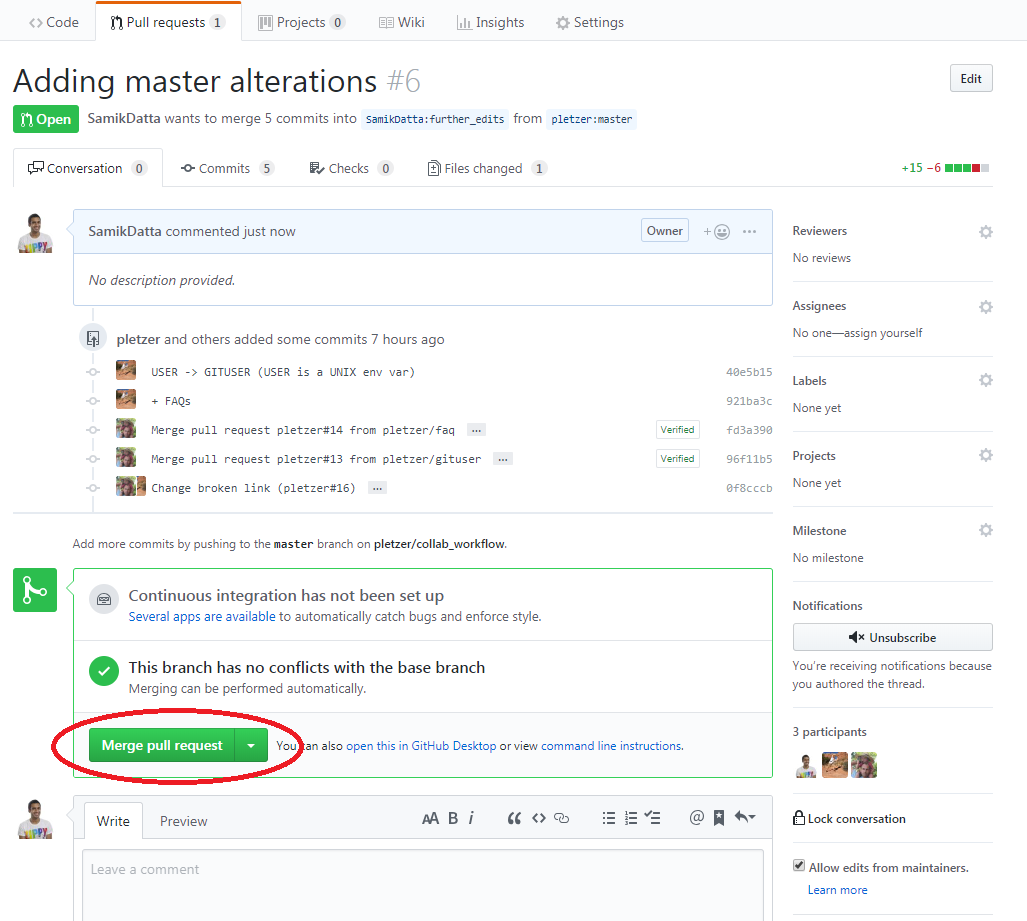Open Labels gear settings

(985, 381)
